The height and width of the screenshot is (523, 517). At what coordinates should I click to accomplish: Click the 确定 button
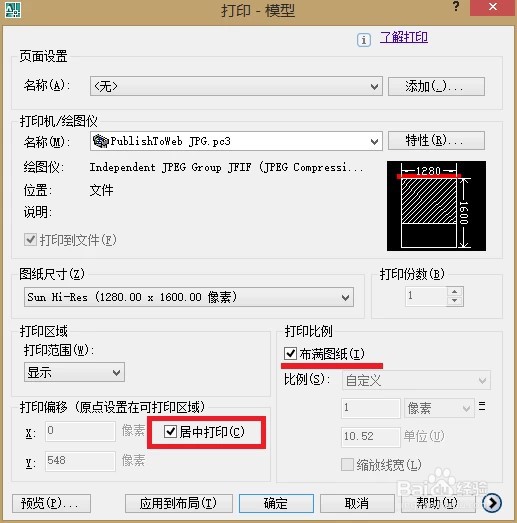pos(276,503)
